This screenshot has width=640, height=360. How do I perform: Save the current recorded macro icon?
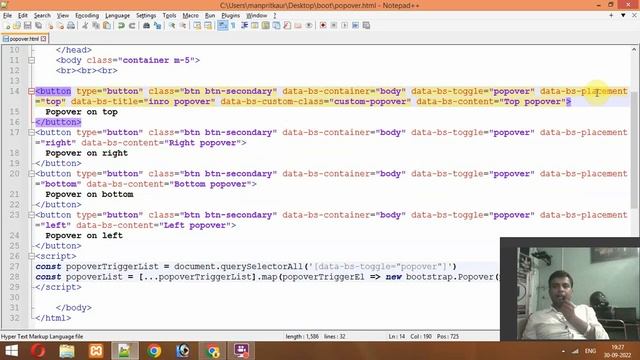[x=366, y=25]
